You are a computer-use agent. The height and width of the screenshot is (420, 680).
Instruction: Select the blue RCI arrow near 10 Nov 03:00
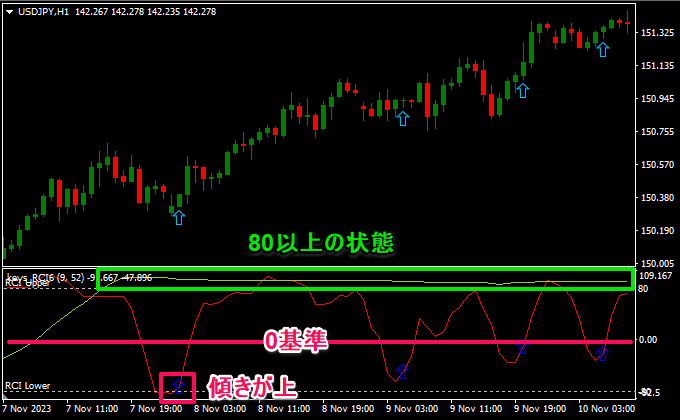(601, 352)
